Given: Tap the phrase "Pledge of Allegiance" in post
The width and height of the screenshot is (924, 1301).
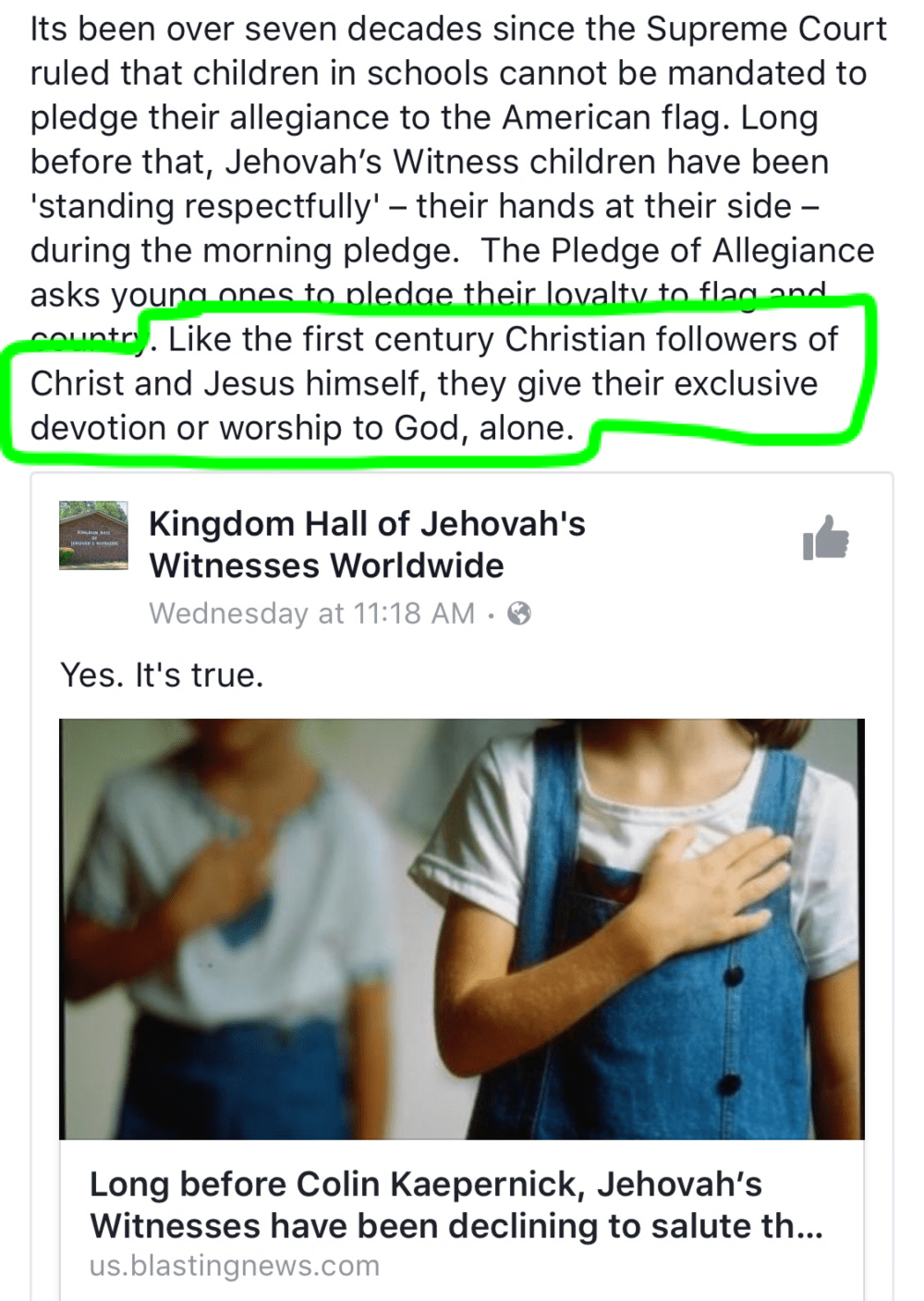Looking at the screenshot, I should pos(712,250).
